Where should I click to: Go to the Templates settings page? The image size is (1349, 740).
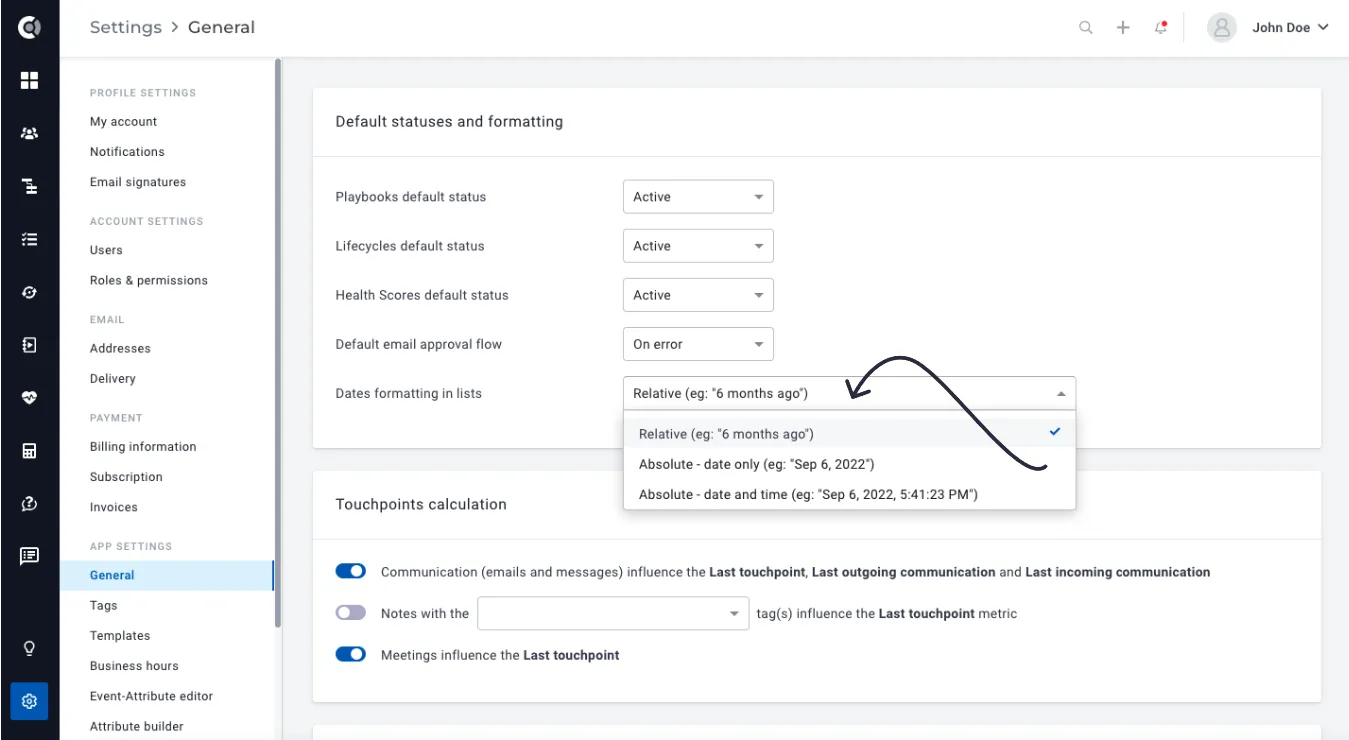120,636
